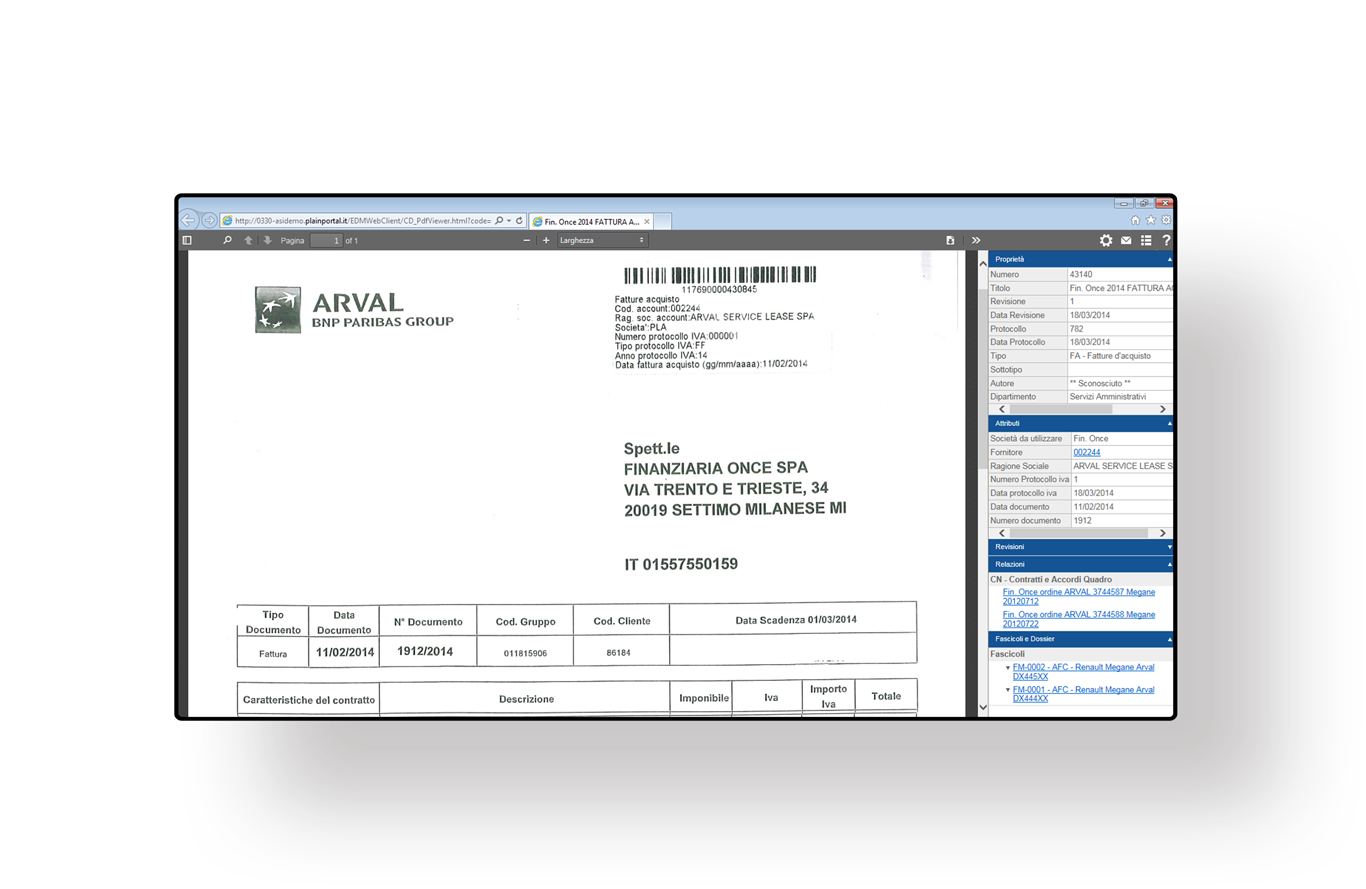Image resolution: width=1366 pixels, height=889 pixels.
Task: Select Ragione Sociale value ARVAL SERVICE LEASE
Action: [x=1123, y=466]
